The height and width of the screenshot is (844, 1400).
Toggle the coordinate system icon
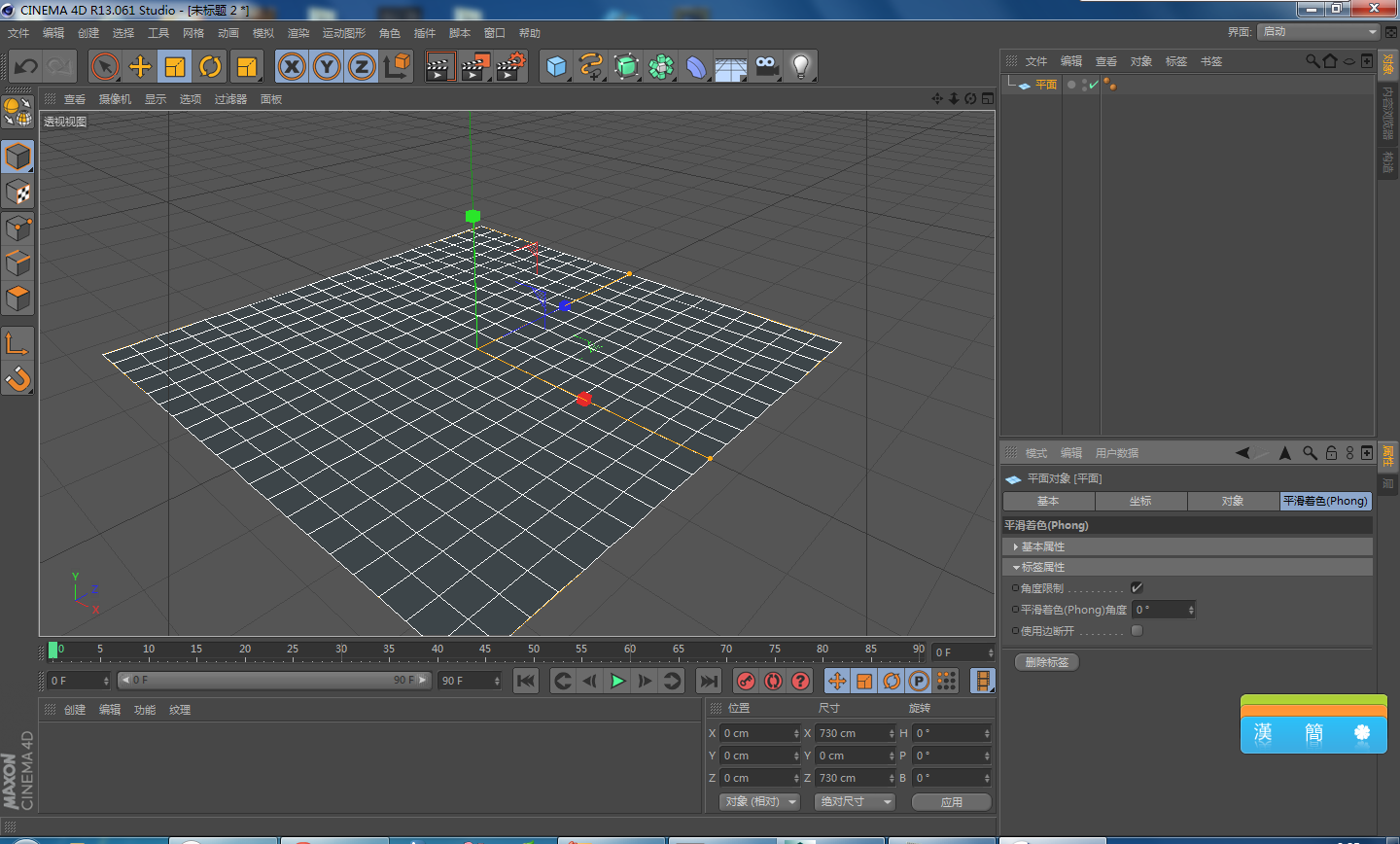pos(398,66)
